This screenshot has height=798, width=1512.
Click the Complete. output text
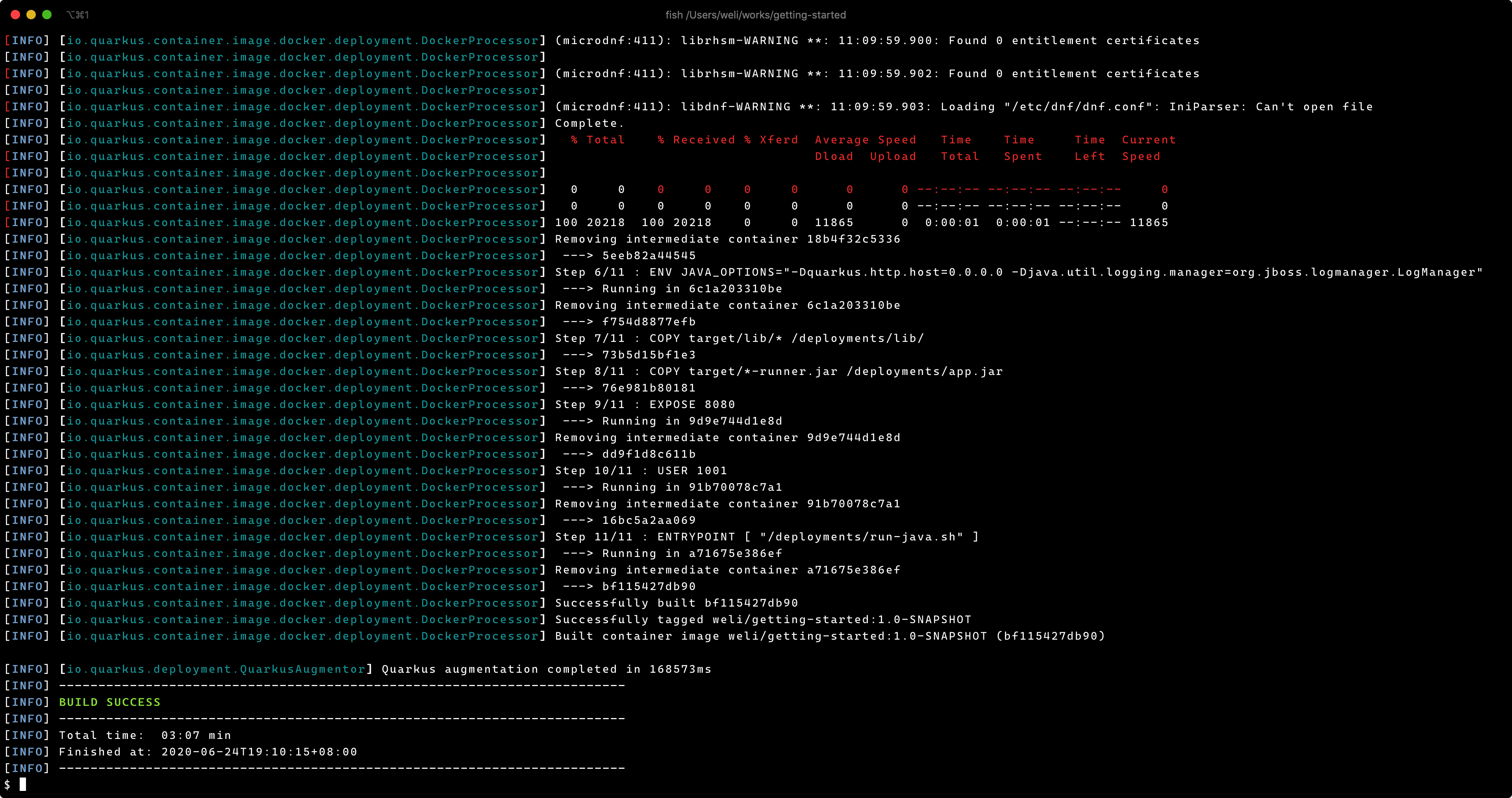point(589,123)
